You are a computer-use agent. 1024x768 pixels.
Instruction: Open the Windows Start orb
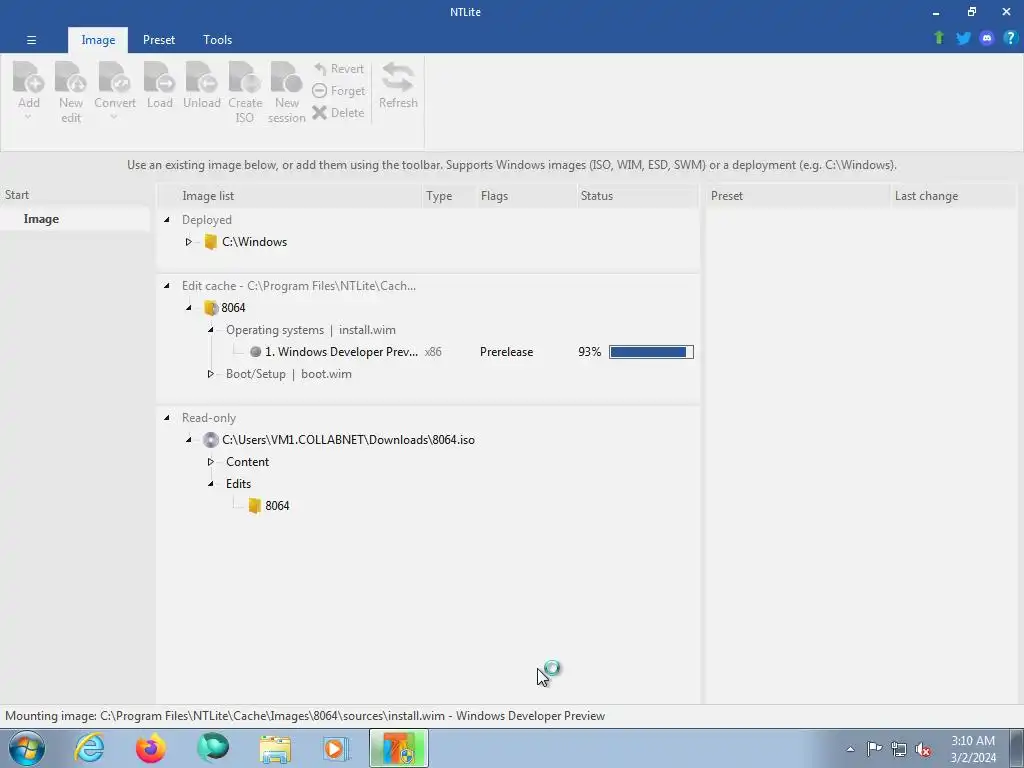(27, 748)
